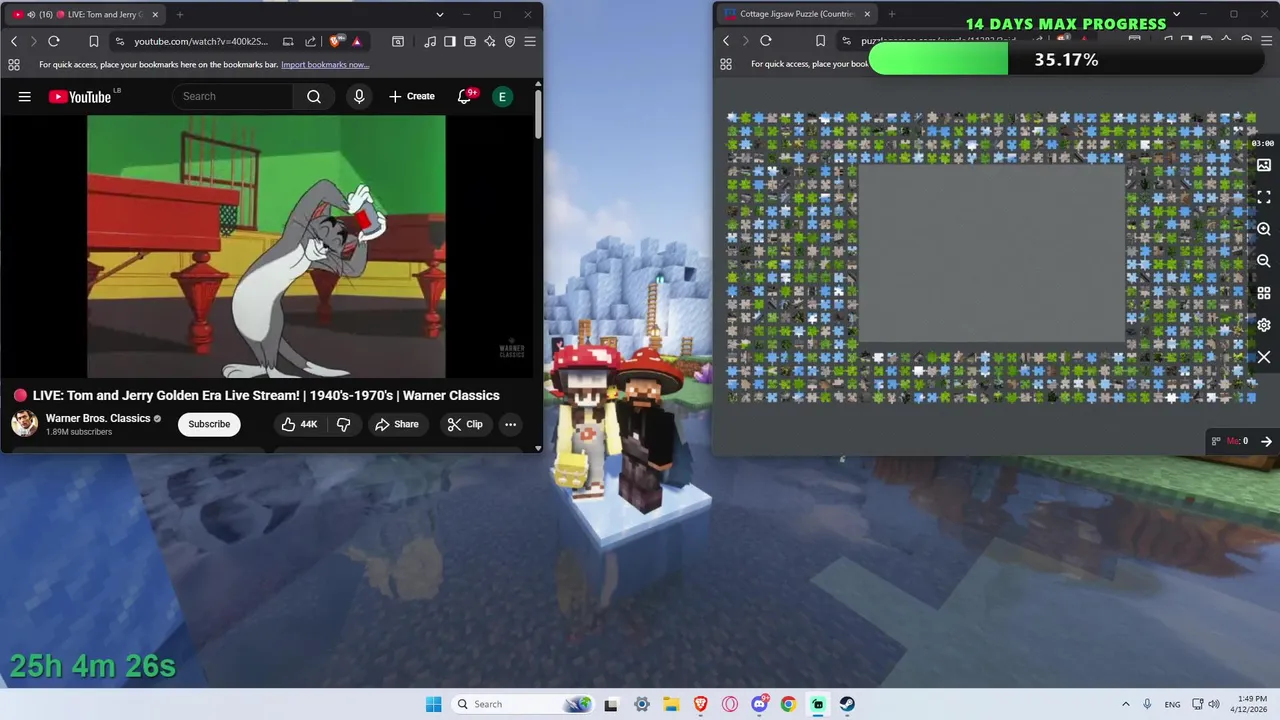Expand the tab search chevron in YouTube window
The height and width of the screenshot is (720, 1280).
[x=440, y=15]
